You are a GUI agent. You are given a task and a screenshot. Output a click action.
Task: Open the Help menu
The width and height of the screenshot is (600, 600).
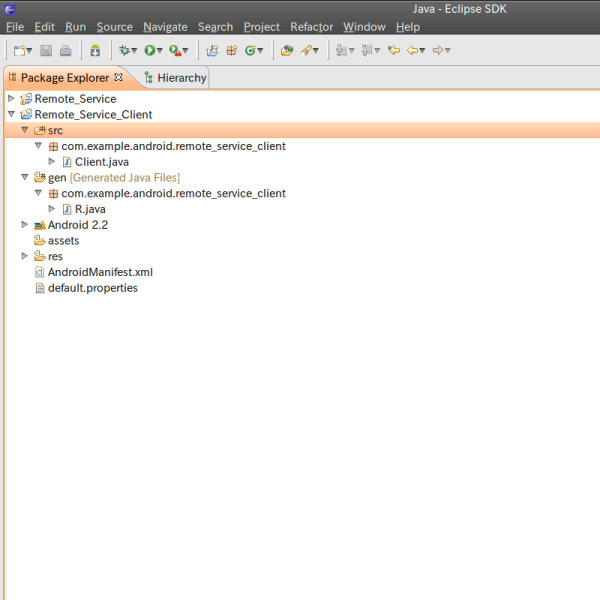pos(408,27)
